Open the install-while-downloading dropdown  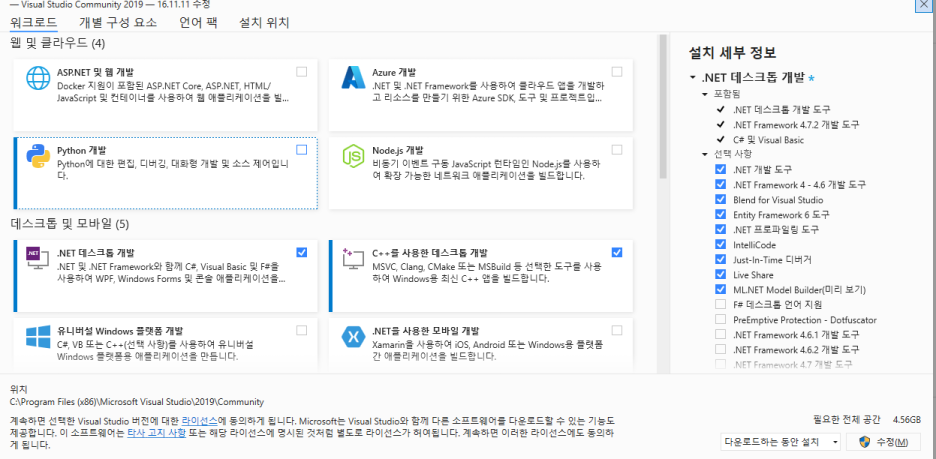780,442
